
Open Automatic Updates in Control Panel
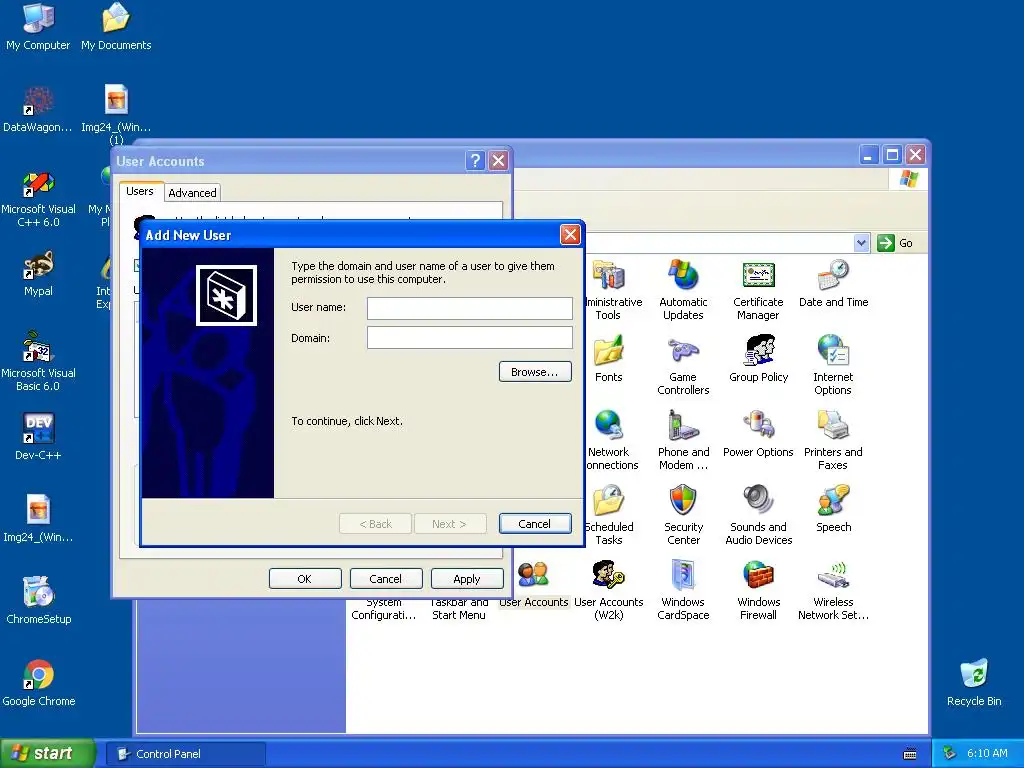[683, 289]
